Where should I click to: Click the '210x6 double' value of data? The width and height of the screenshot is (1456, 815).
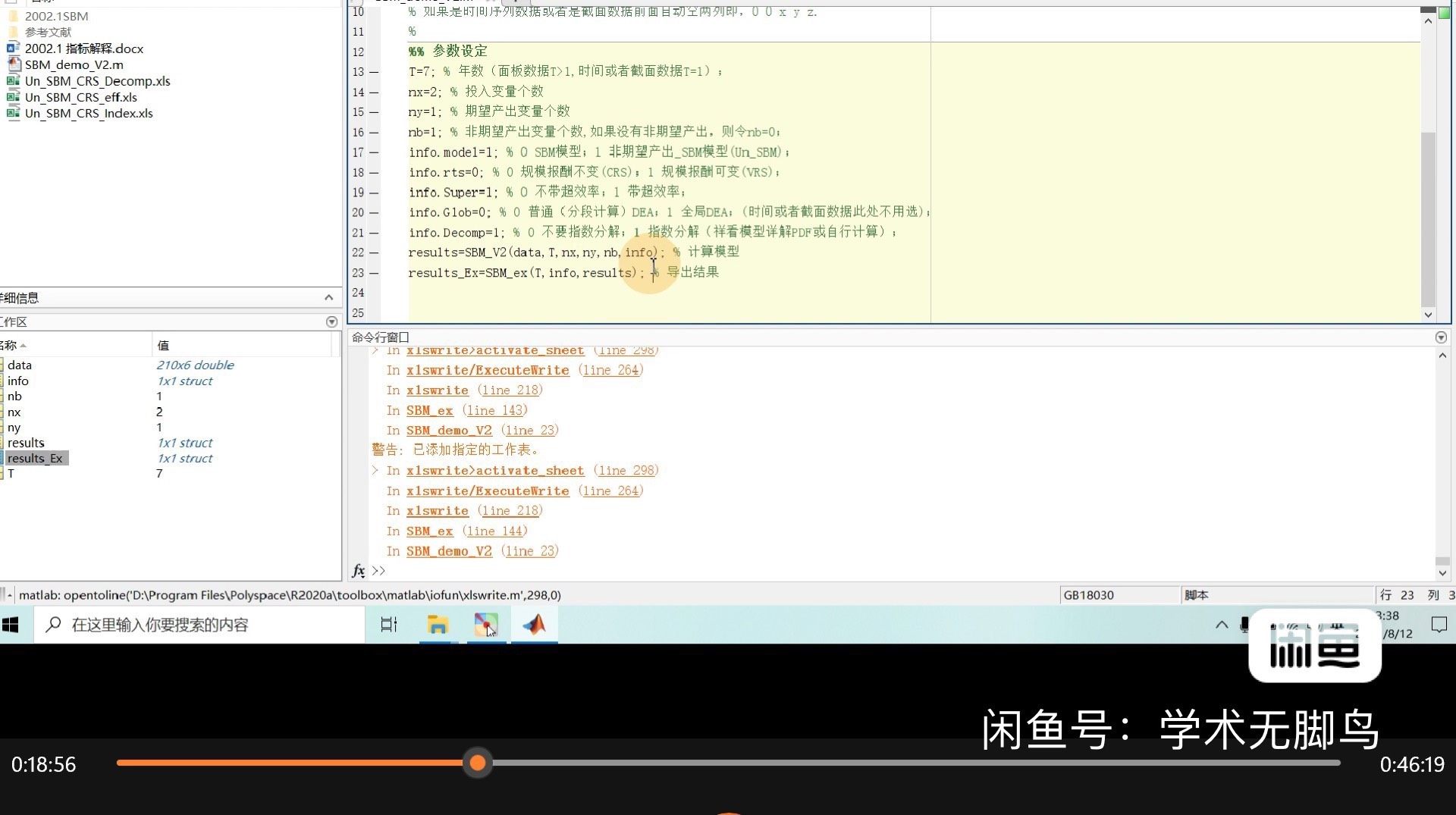(x=195, y=365)
